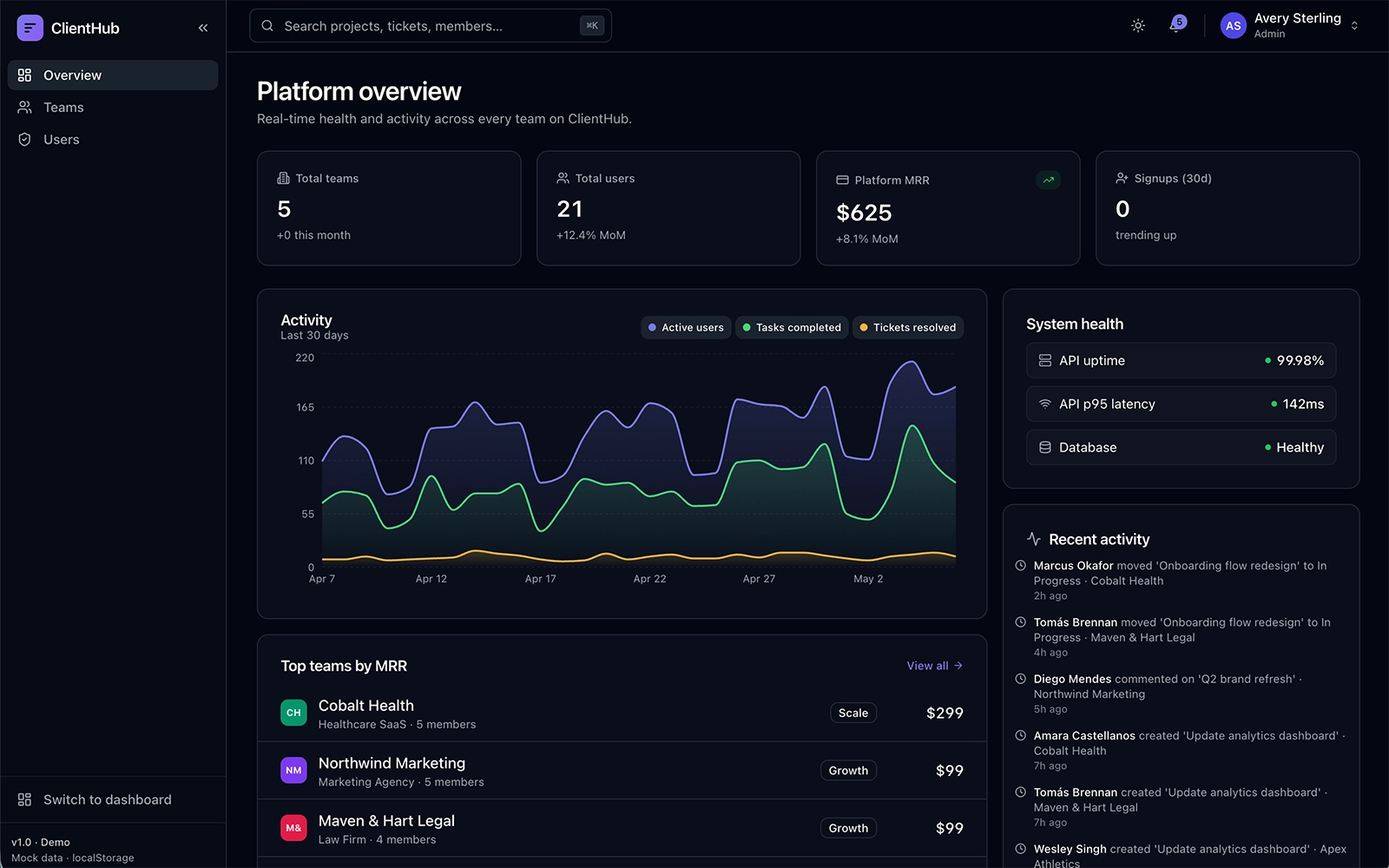This screenshot has height=868, width=1389.
Task: Toggle the light/dark theme sun icon
Action: [1138, 26]
